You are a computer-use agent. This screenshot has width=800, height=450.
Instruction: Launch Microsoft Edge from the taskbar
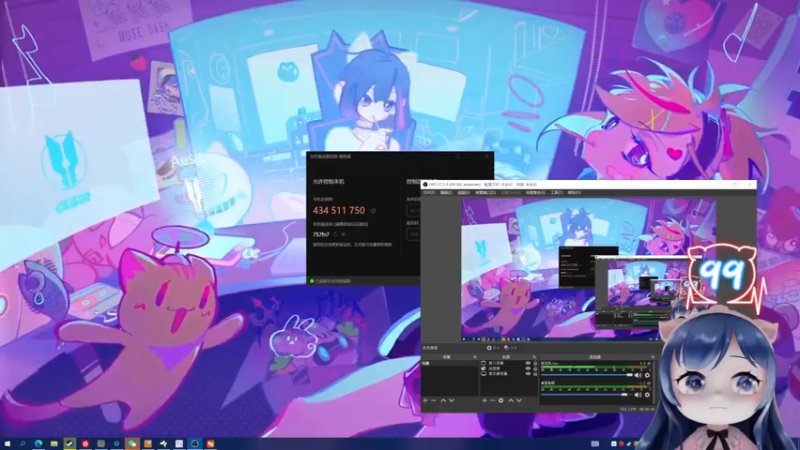pos(38,444)
